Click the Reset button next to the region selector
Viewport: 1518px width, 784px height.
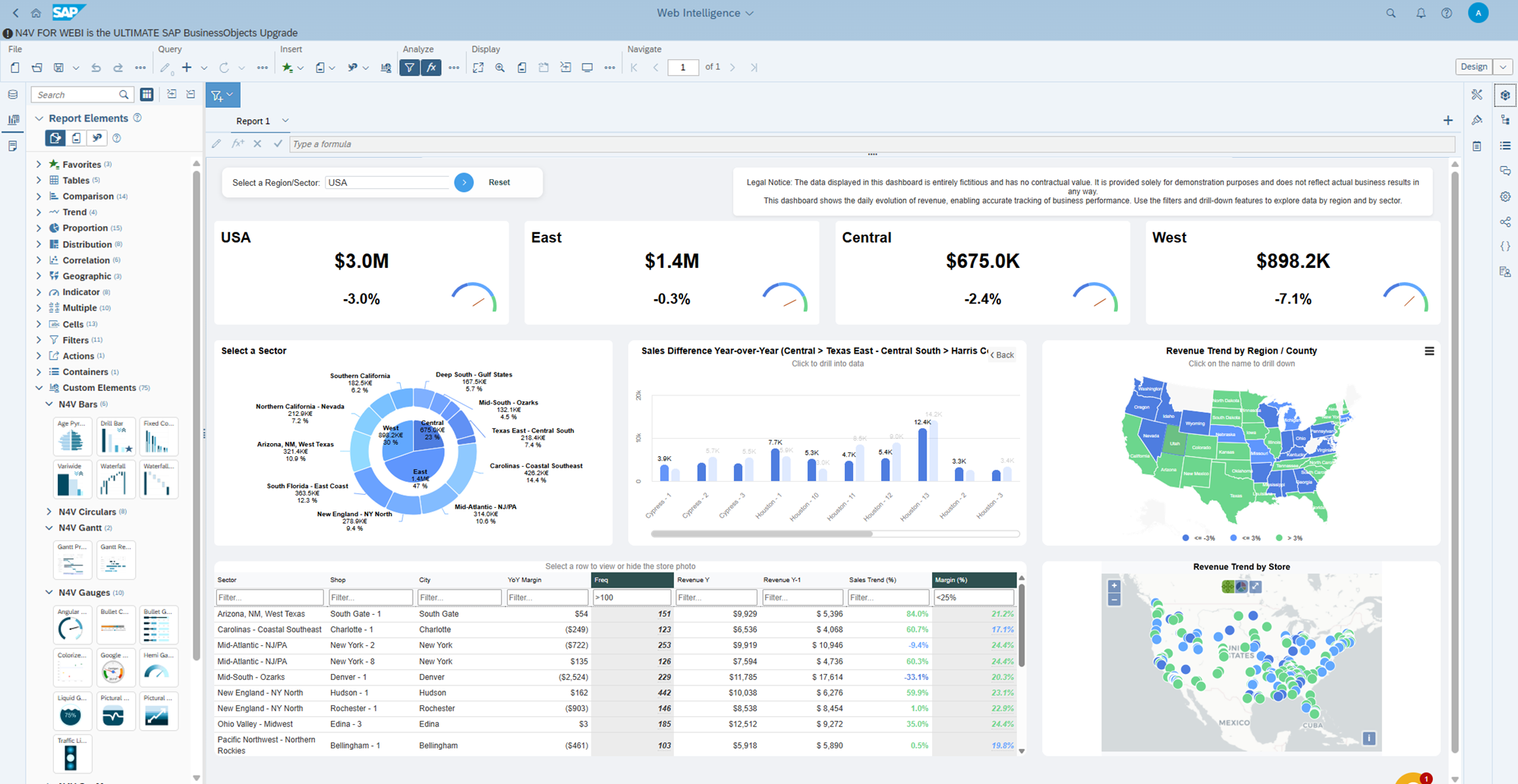[499, 182]
